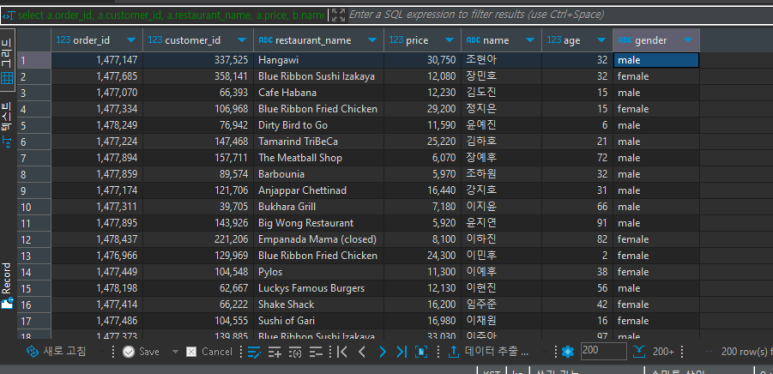Select row number 14 header
The height and width of the screenshot is (374, 773).
tap(34, 272)
